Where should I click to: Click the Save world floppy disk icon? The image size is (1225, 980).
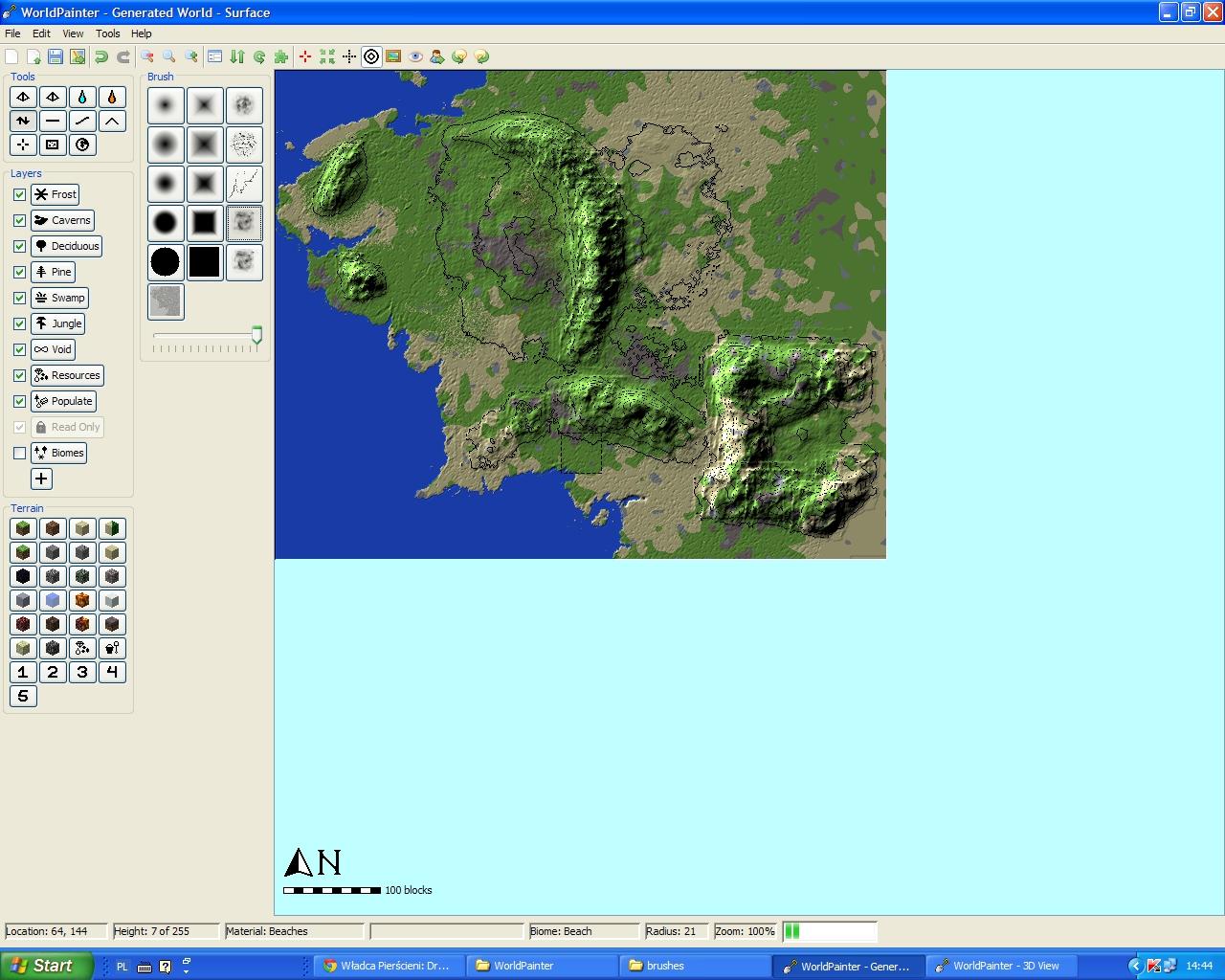pyautogui.click(x=56, y=57)
